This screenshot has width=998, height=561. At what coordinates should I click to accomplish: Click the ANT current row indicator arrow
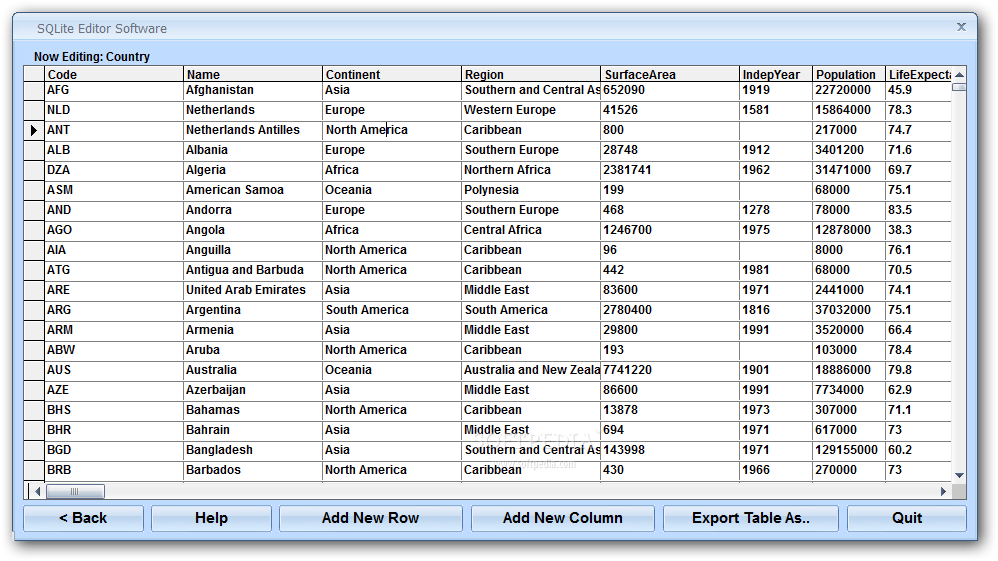tap(34, 130)
